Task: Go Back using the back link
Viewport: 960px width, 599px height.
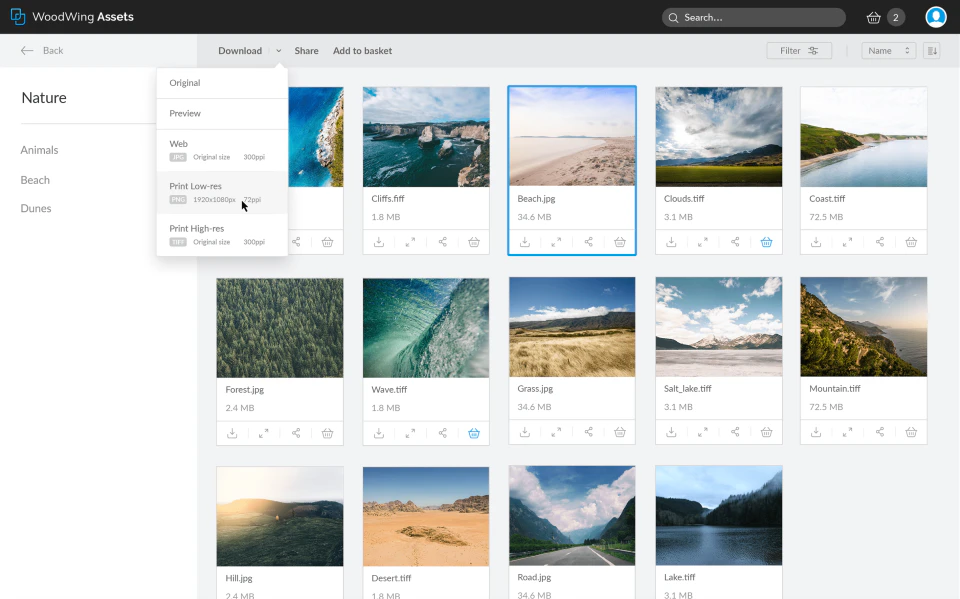Action: [x=42, y=51]
